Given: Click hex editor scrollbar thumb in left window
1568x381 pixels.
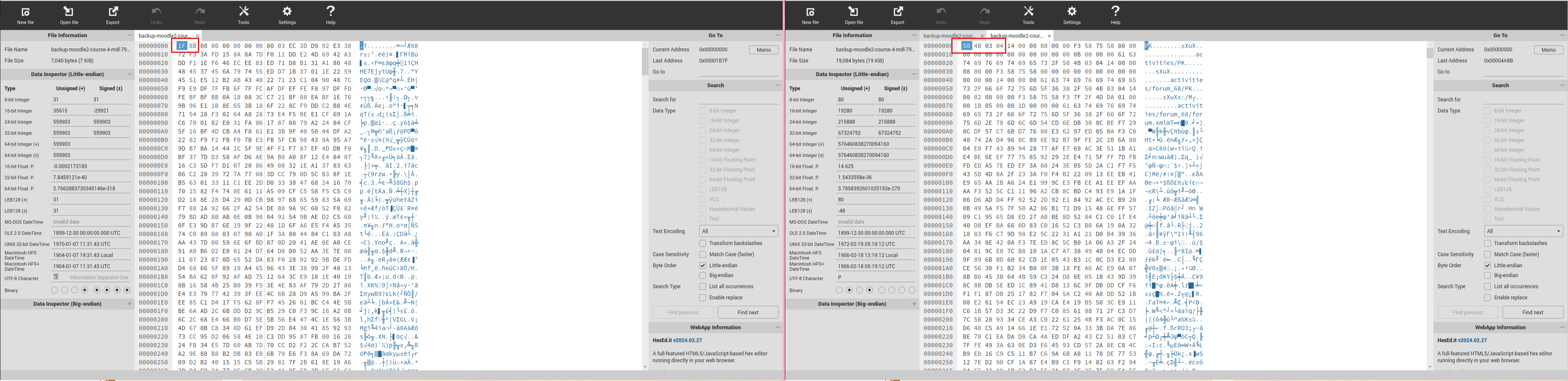Looking at the screenshot, I should coord(645,62).
